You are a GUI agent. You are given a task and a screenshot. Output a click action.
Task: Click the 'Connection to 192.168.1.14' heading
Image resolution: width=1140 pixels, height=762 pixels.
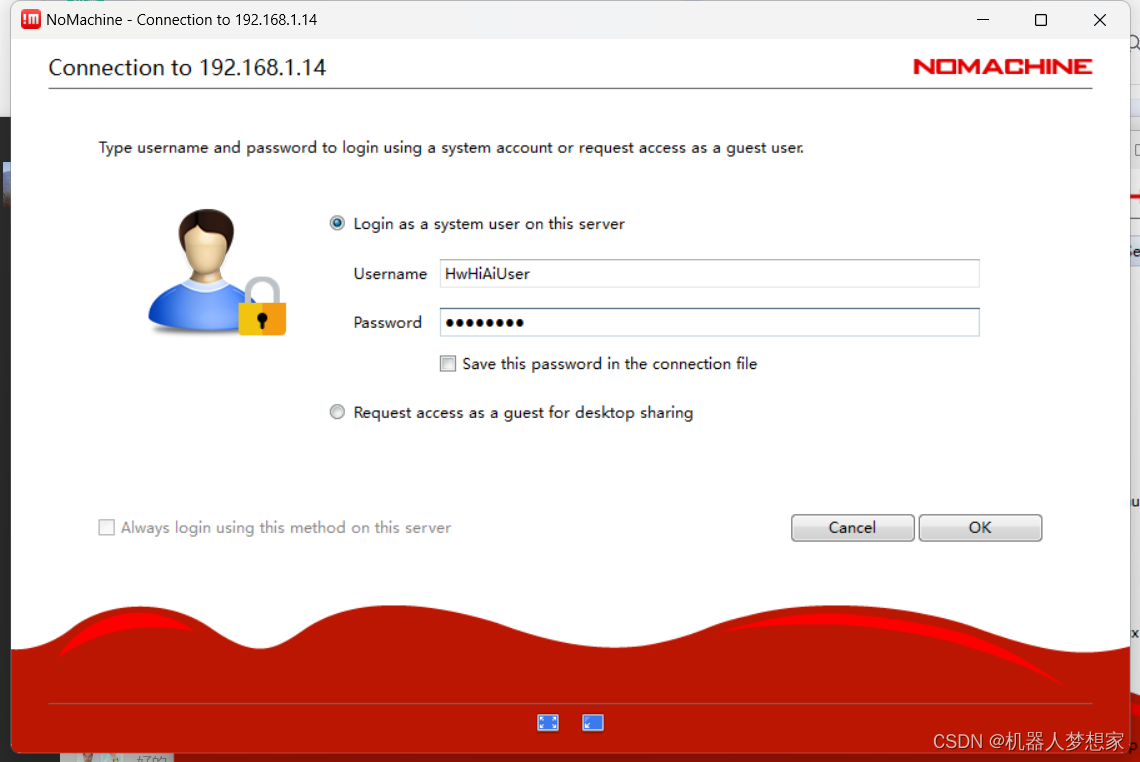(x=187, y=68)
